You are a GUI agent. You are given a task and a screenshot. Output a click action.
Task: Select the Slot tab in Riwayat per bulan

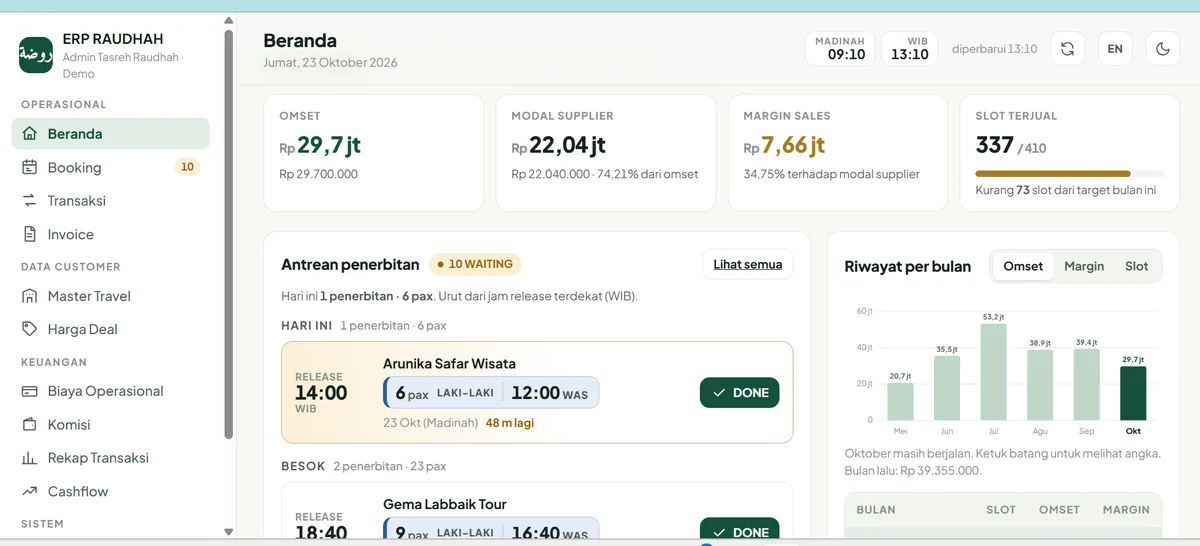1137,266
